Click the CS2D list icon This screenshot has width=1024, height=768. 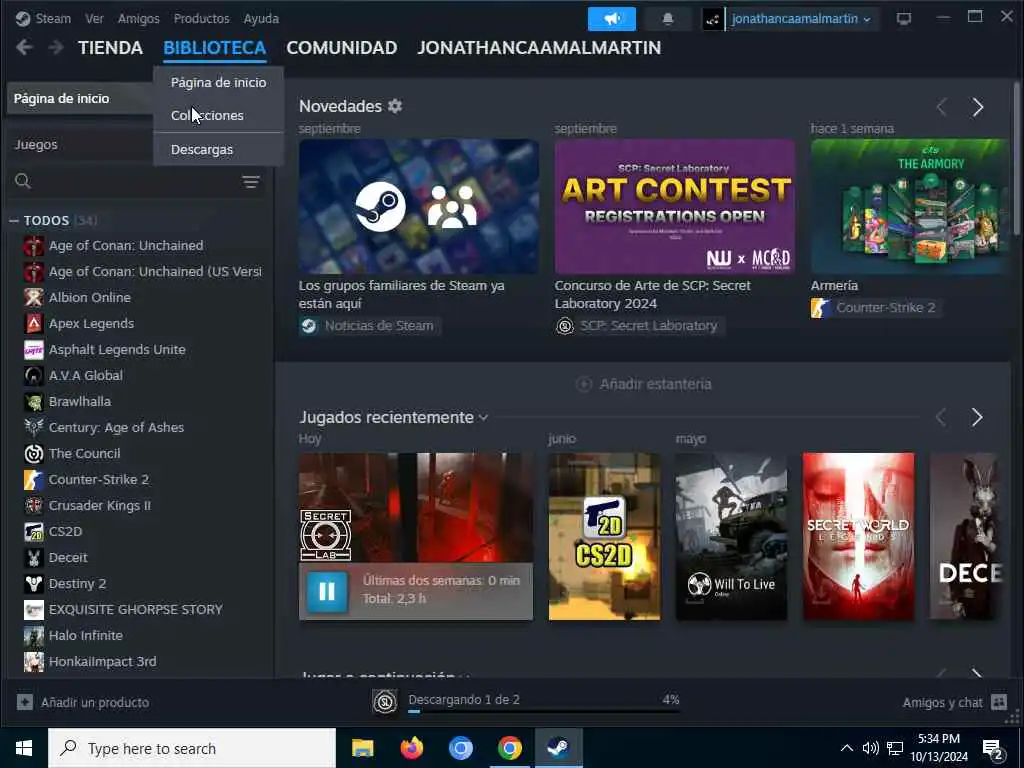coord(34,532)
